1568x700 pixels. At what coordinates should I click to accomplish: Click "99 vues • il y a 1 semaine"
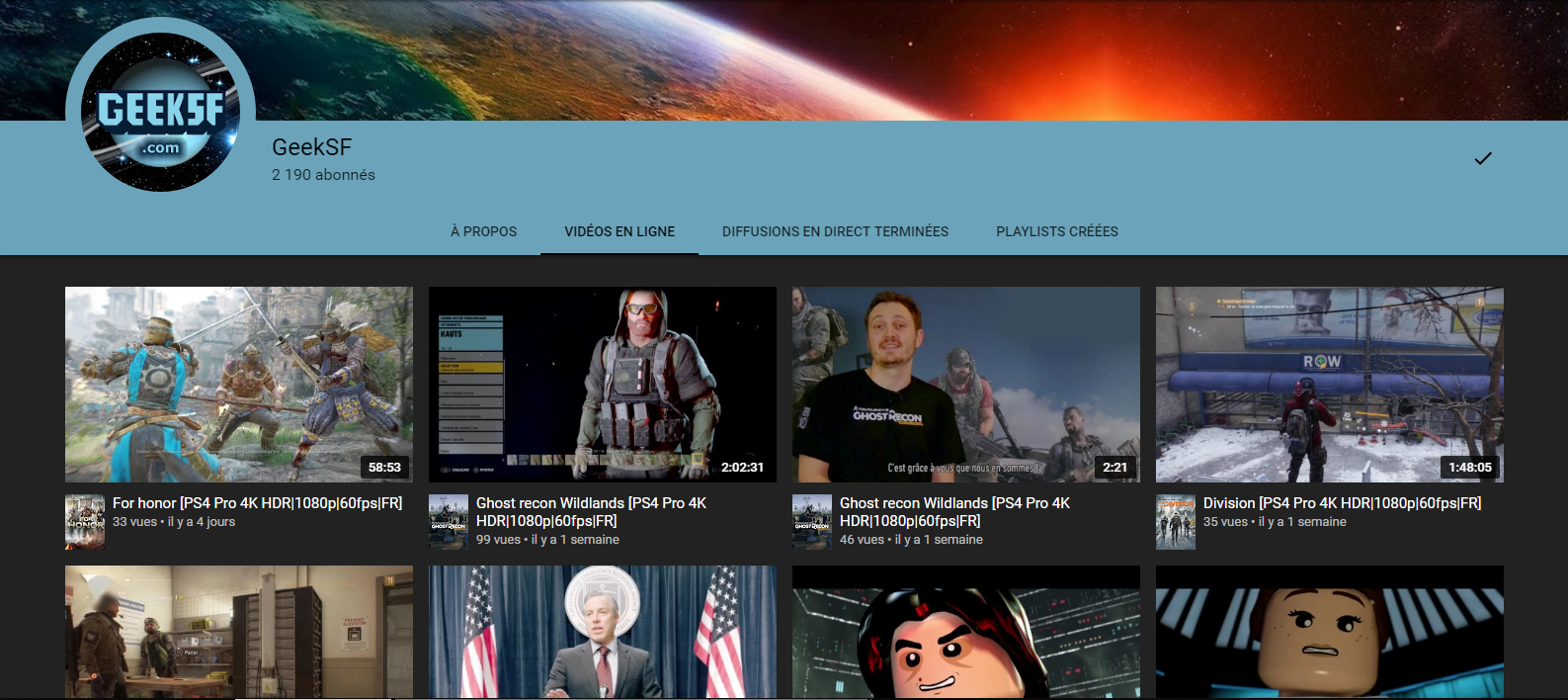coord(547,540)
